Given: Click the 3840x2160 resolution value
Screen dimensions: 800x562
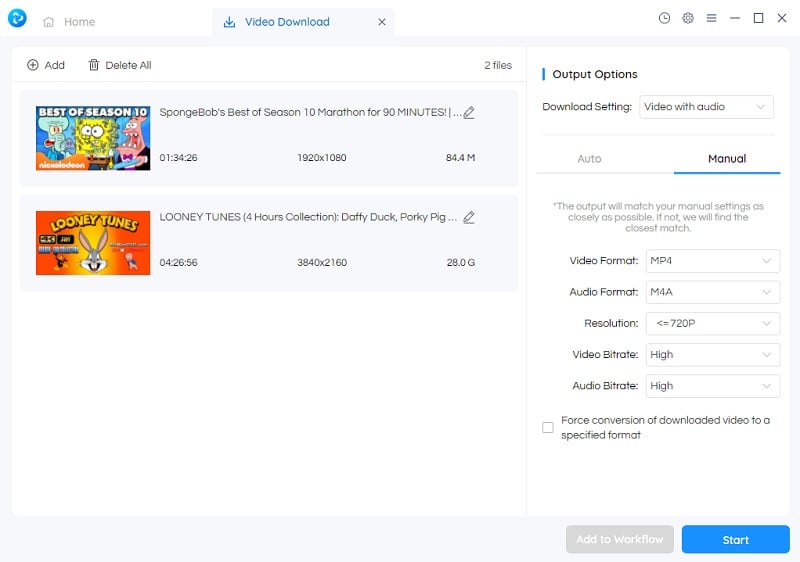Looking at the screenshot, I should [322, 263].
